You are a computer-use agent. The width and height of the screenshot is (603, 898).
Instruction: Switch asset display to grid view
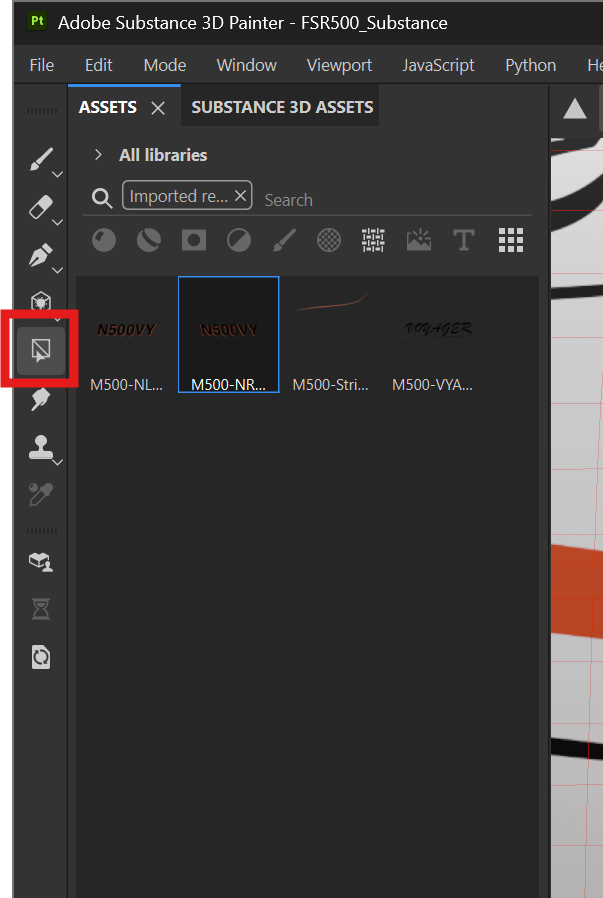coord(511,240)
